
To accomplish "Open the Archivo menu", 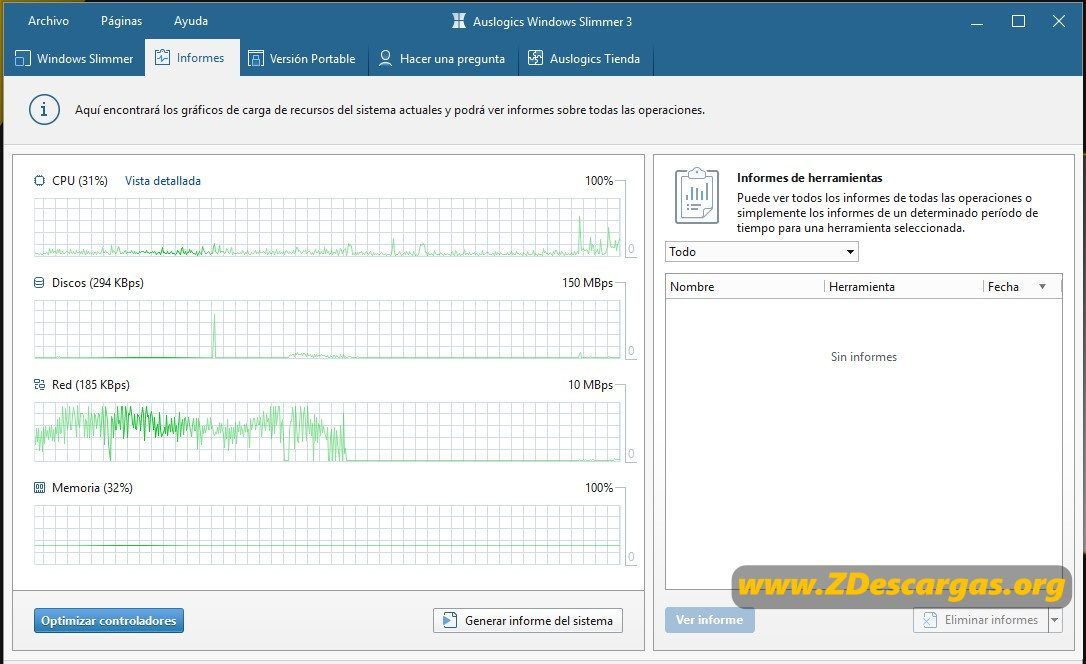I will coord(48,21).
